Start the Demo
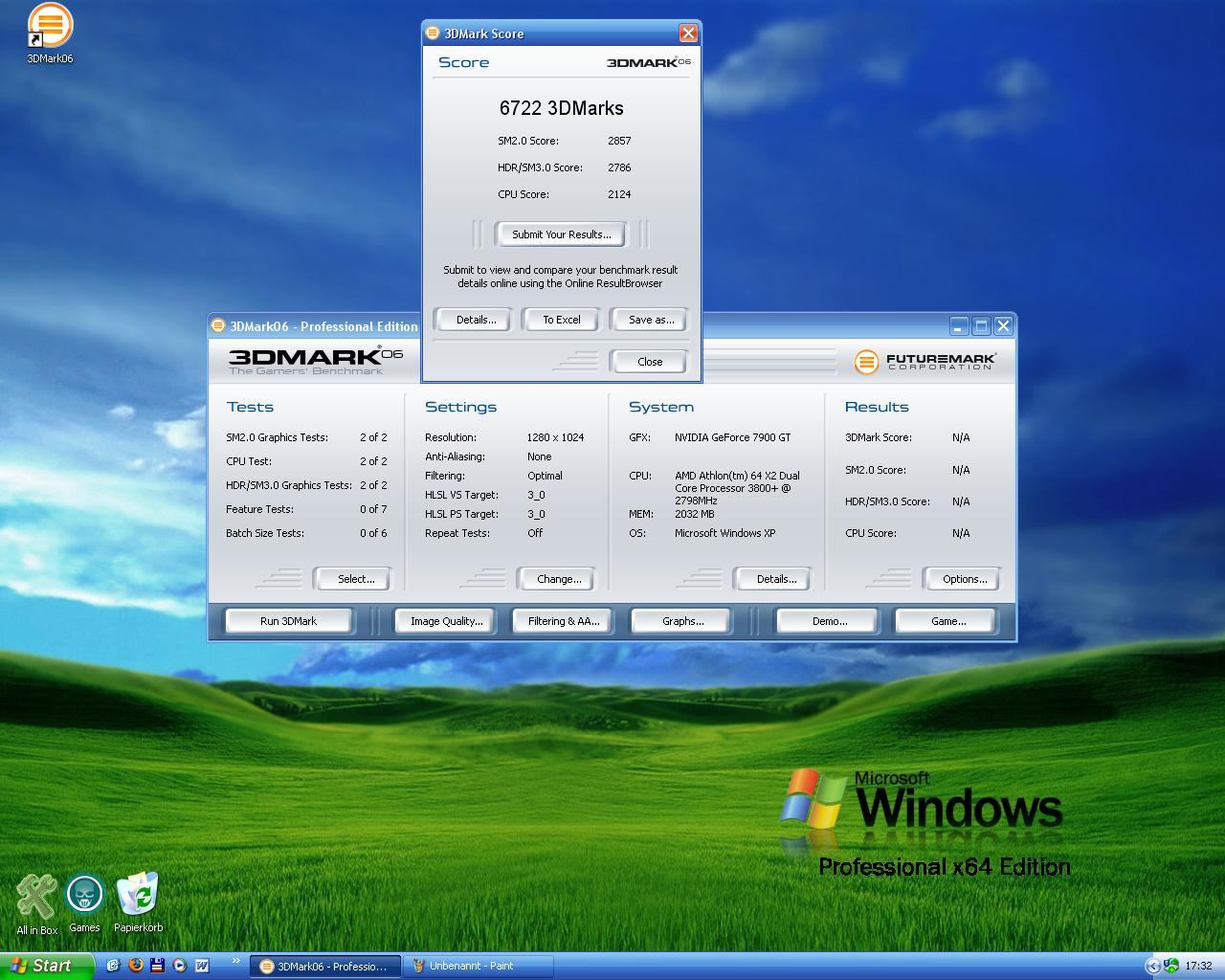 point(829,621)
